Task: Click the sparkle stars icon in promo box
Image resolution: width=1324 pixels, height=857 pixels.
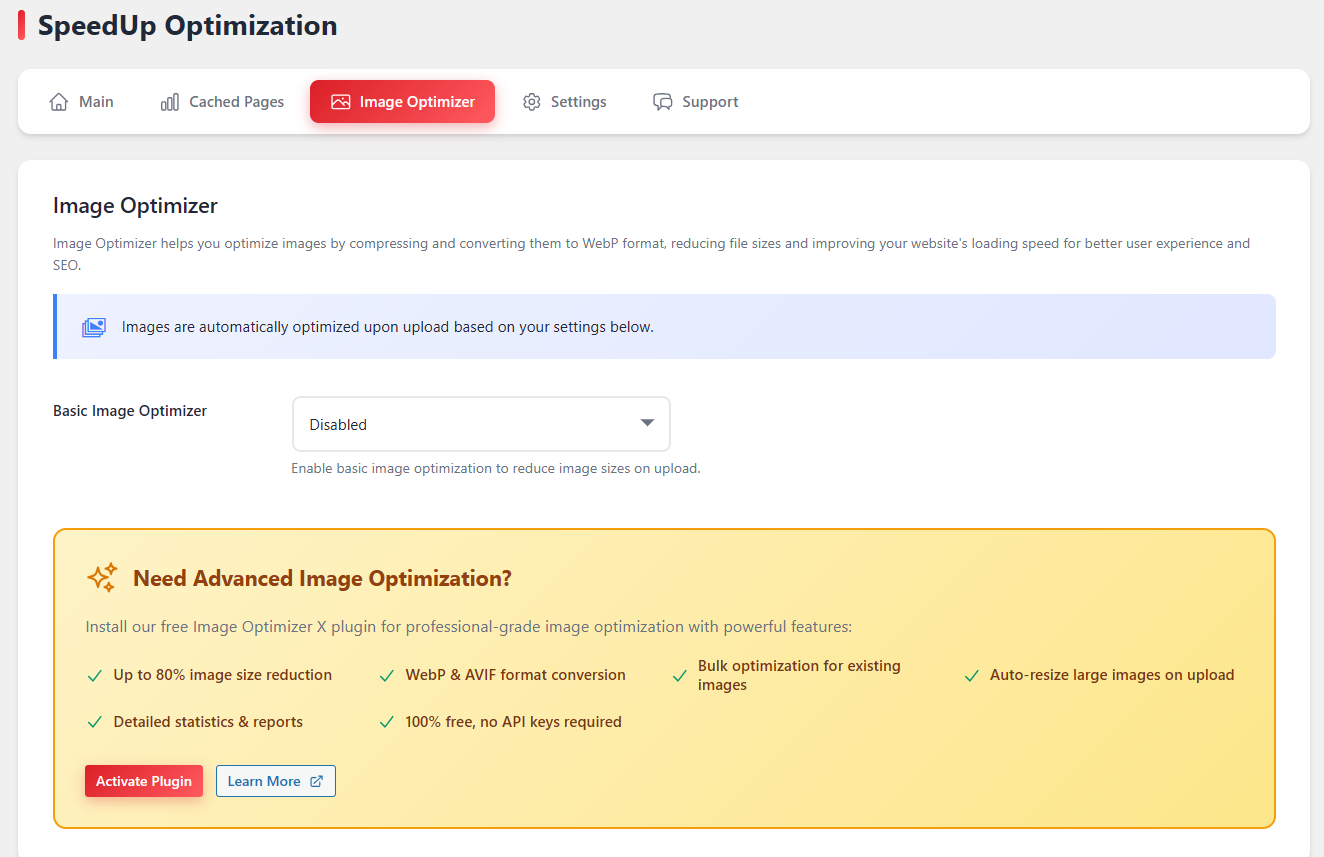Action: (x=102, y=577)
